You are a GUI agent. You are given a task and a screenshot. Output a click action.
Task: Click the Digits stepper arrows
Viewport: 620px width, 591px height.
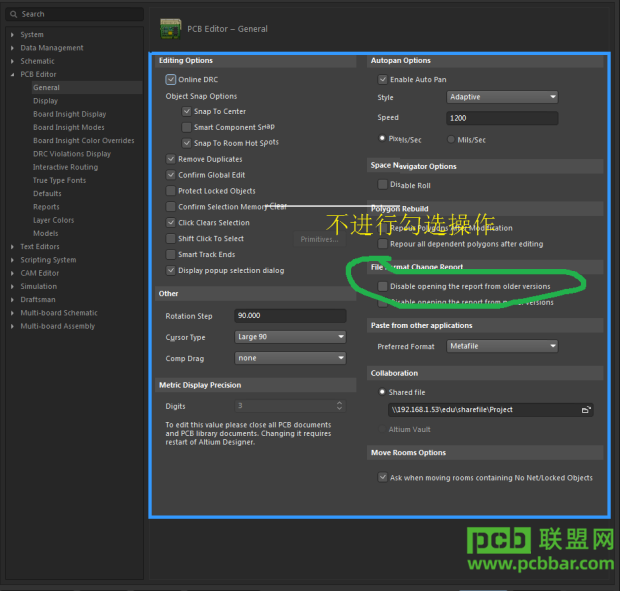tap(339, 406)
